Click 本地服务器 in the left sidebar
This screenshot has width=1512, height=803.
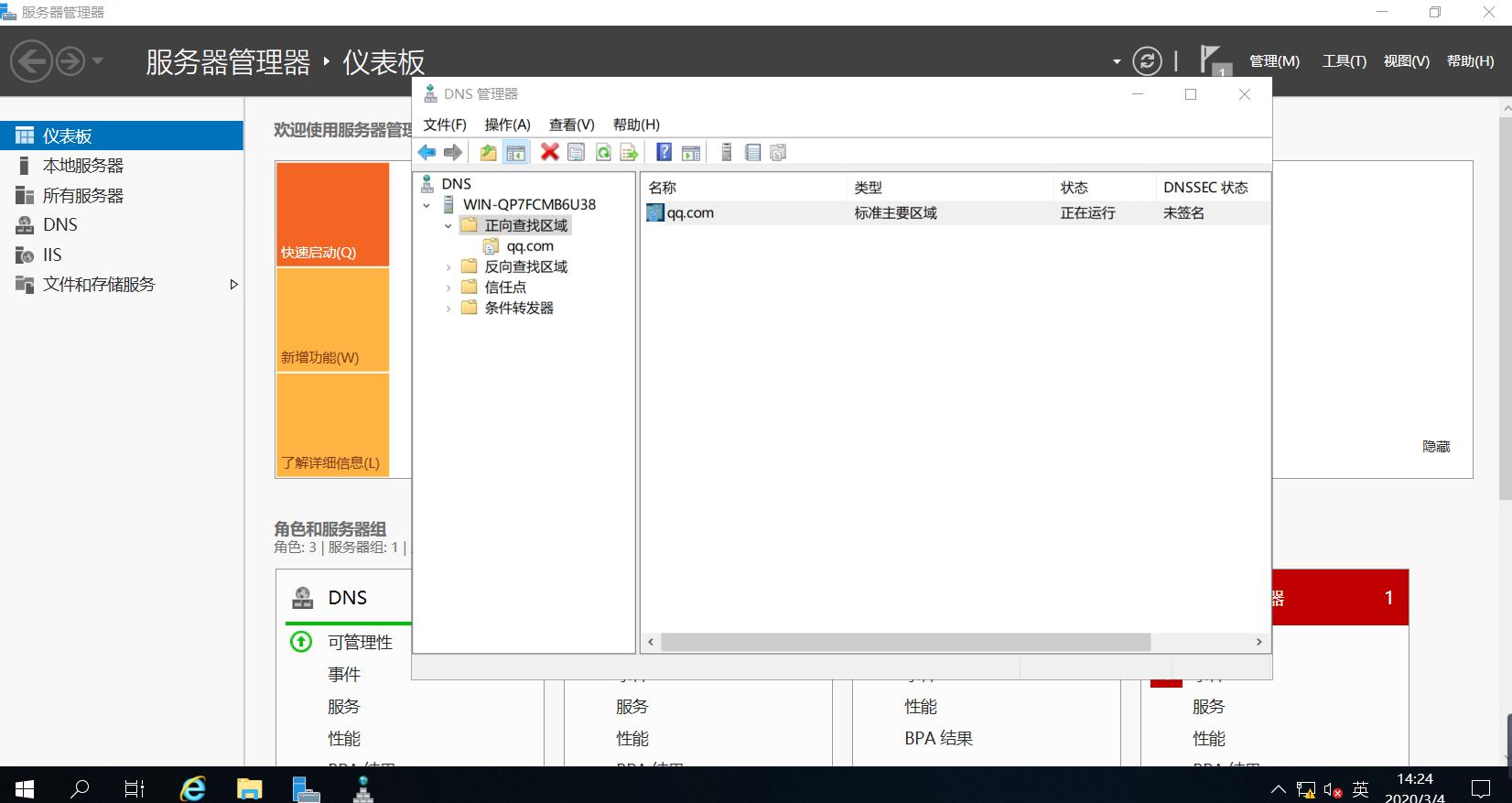pos(83,166)
